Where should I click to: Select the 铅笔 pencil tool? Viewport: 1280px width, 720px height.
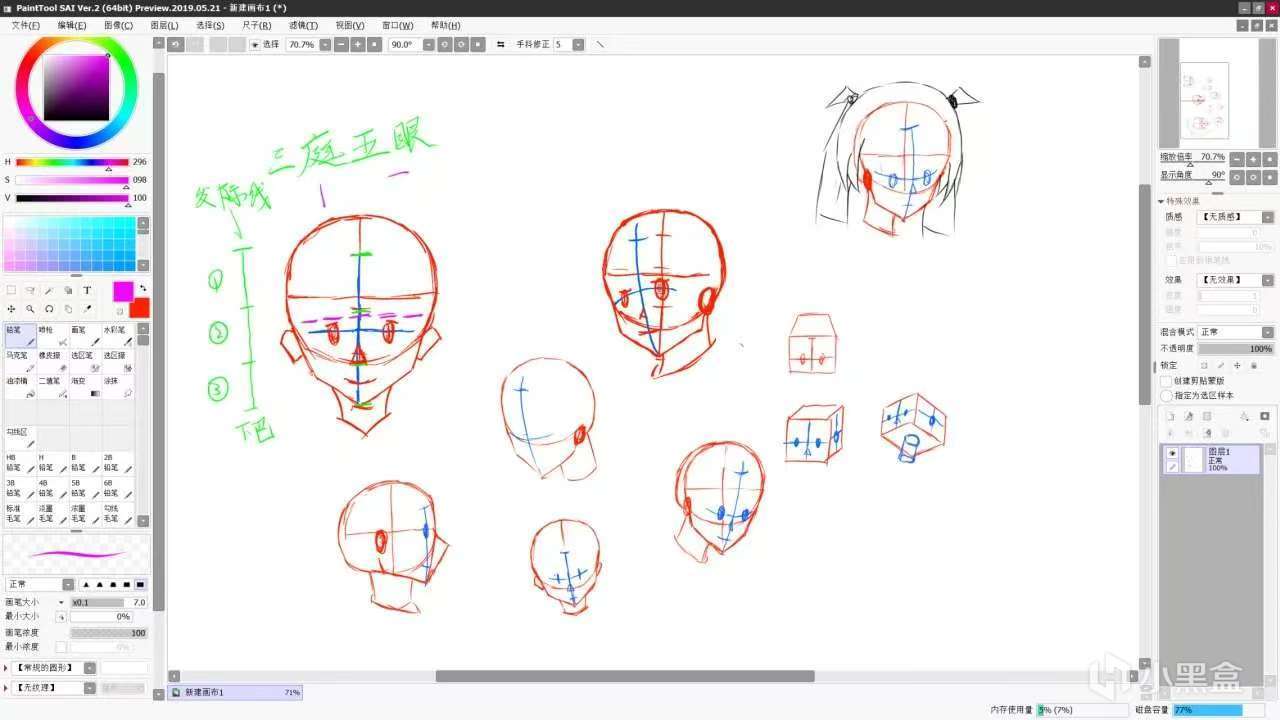point(21,336)
